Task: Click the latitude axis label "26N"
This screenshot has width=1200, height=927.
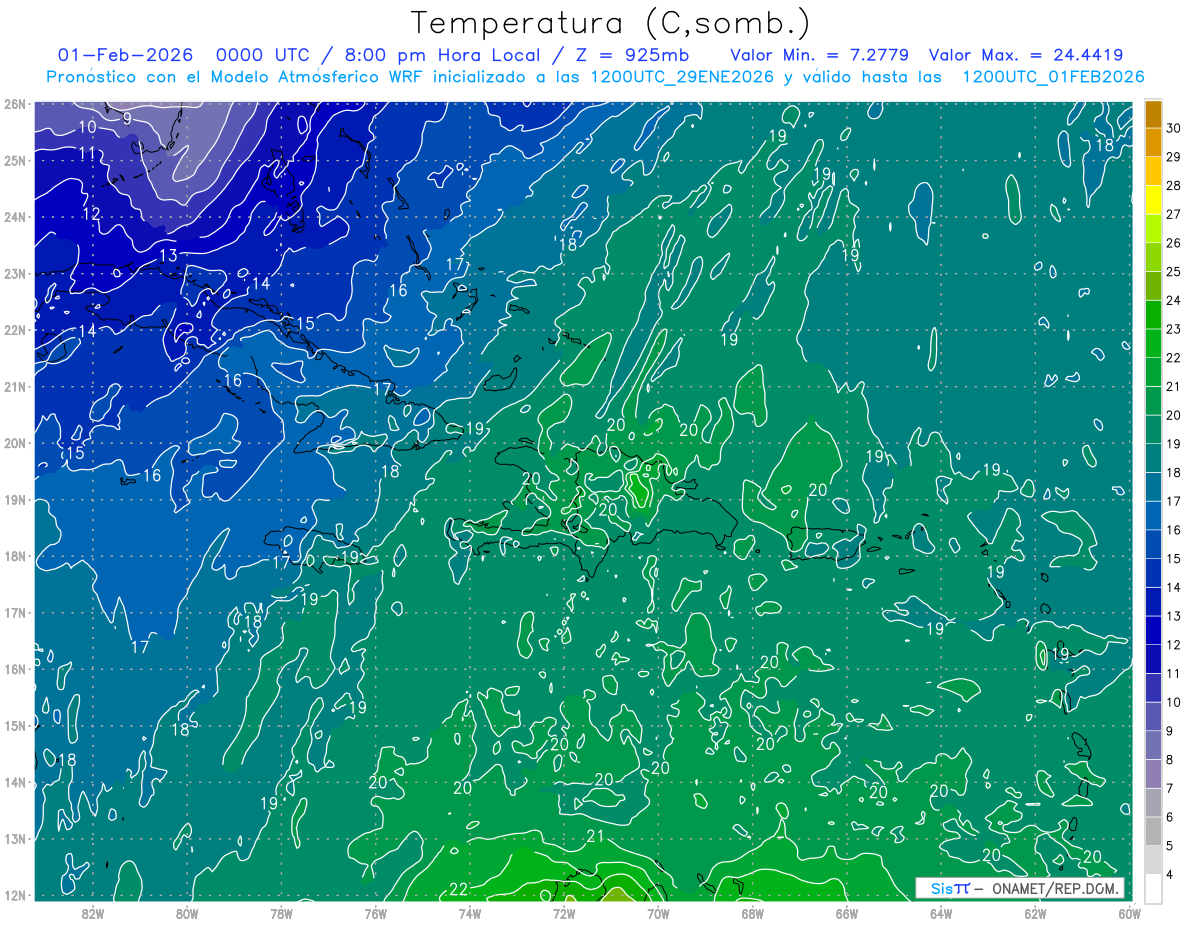Action: (15, 104)
